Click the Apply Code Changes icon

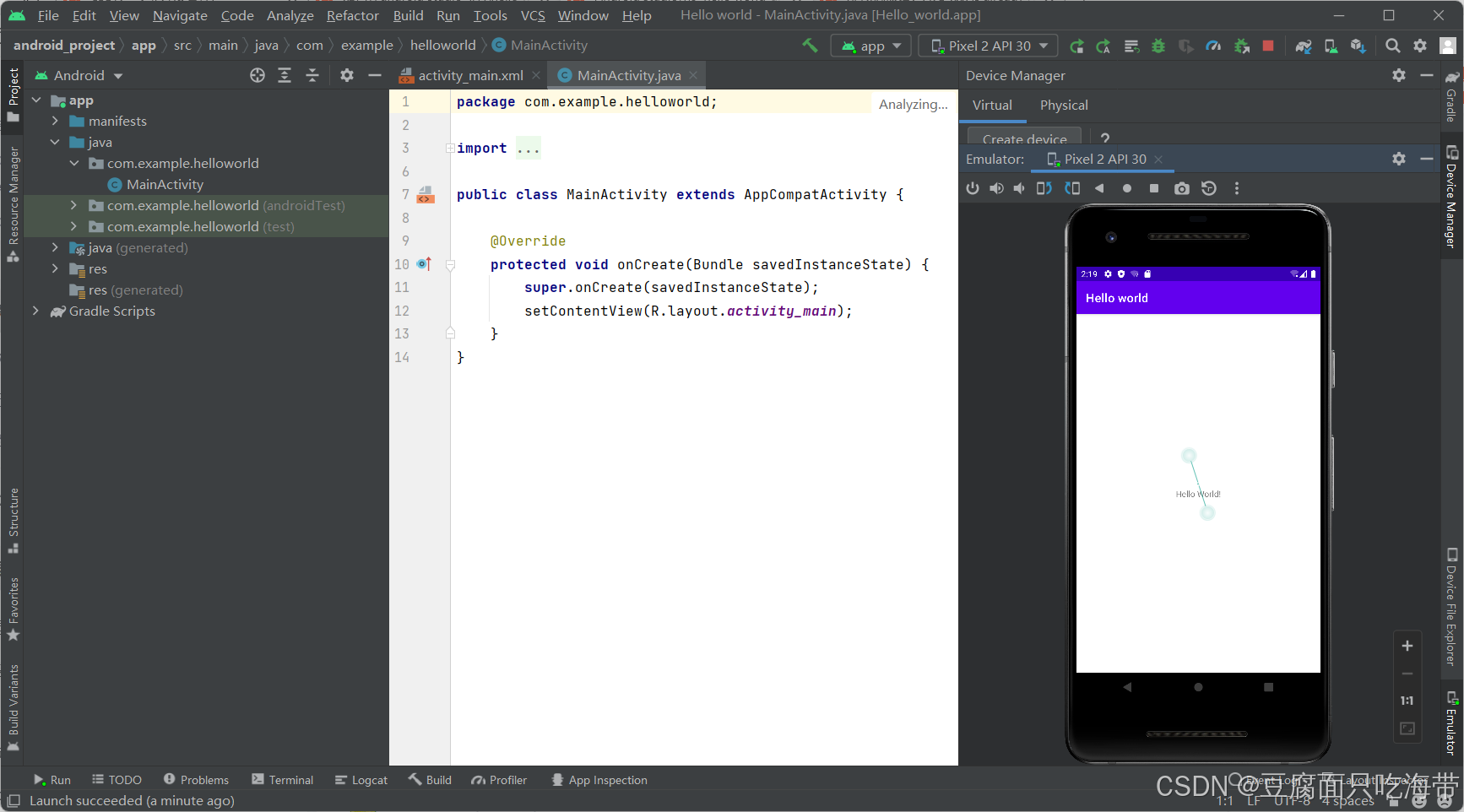[1132, 46]
